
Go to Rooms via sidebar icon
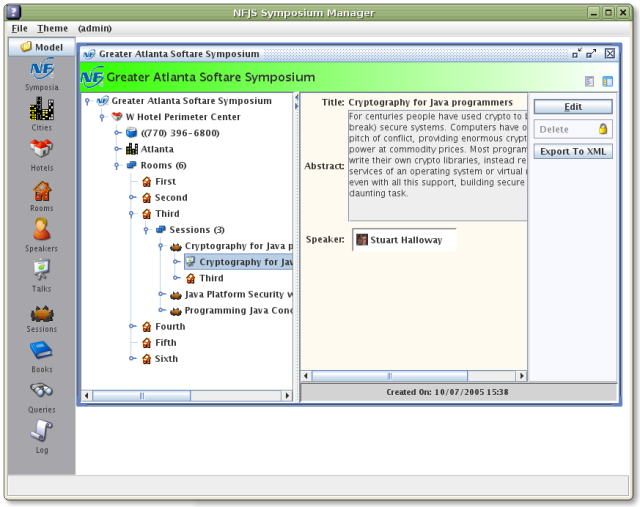tap(42, 190)
